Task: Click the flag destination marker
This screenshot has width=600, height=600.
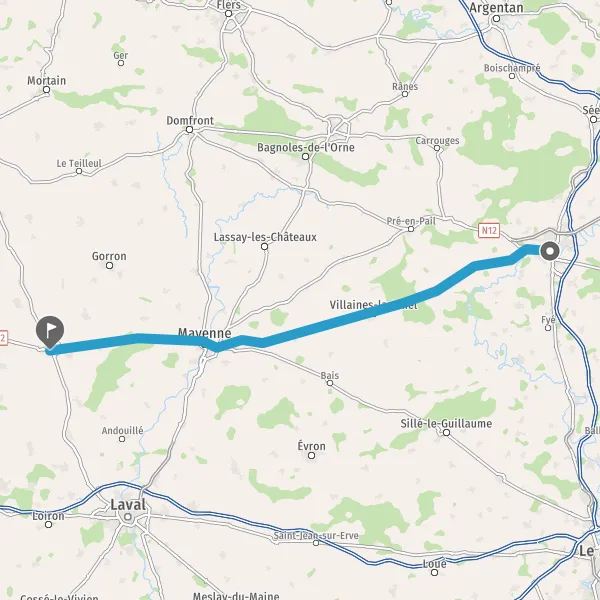Action: (x=50, y=331)
